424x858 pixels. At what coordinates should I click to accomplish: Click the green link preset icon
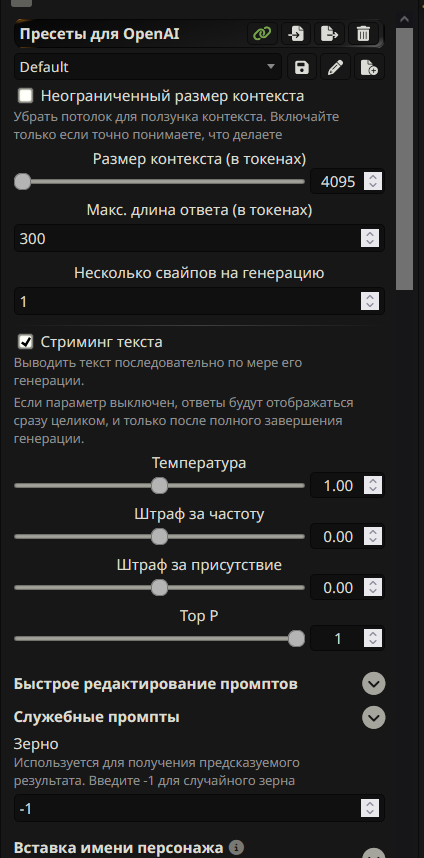coord(263,34)
